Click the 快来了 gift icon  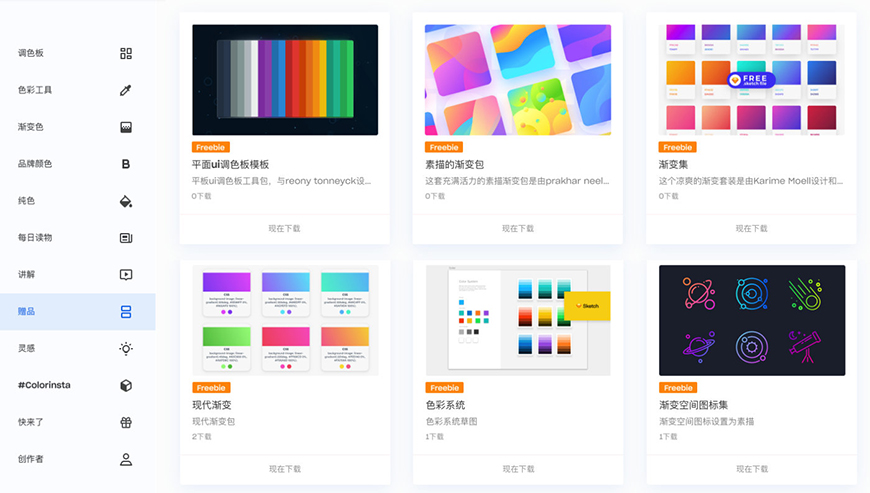pos(126,422)
